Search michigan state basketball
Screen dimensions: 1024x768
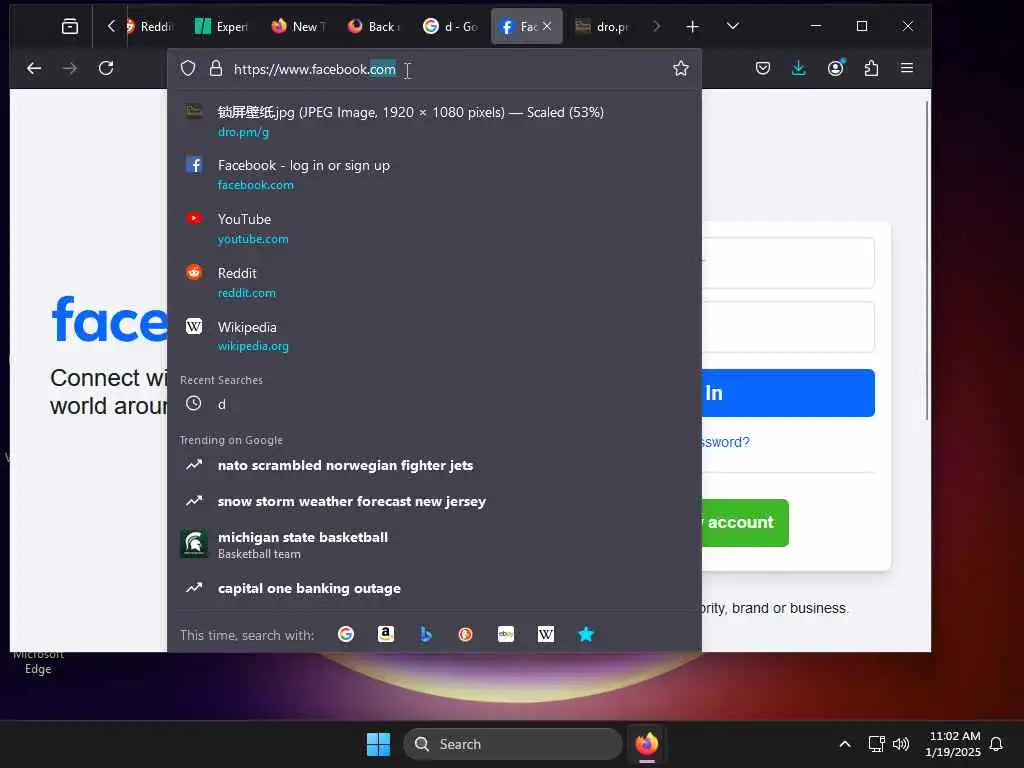pyautogui.click(x=434, y=544)
